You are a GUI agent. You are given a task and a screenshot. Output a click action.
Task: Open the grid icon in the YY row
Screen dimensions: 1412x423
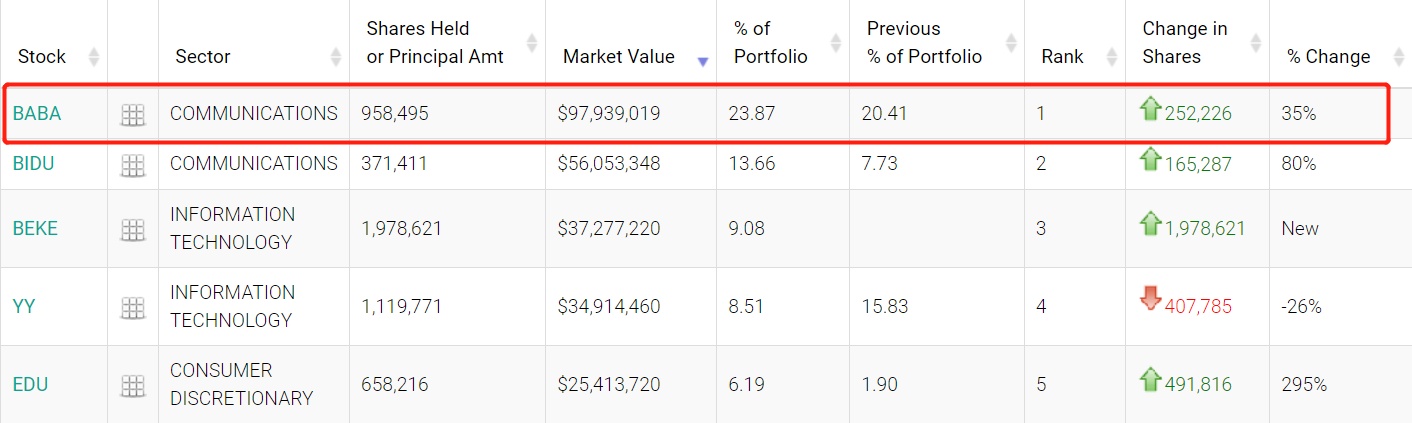tap(133, 307)
